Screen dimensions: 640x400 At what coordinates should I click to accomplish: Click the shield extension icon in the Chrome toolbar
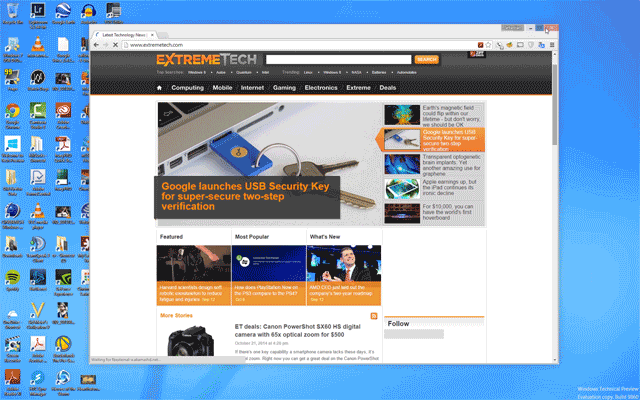[531, 45]
